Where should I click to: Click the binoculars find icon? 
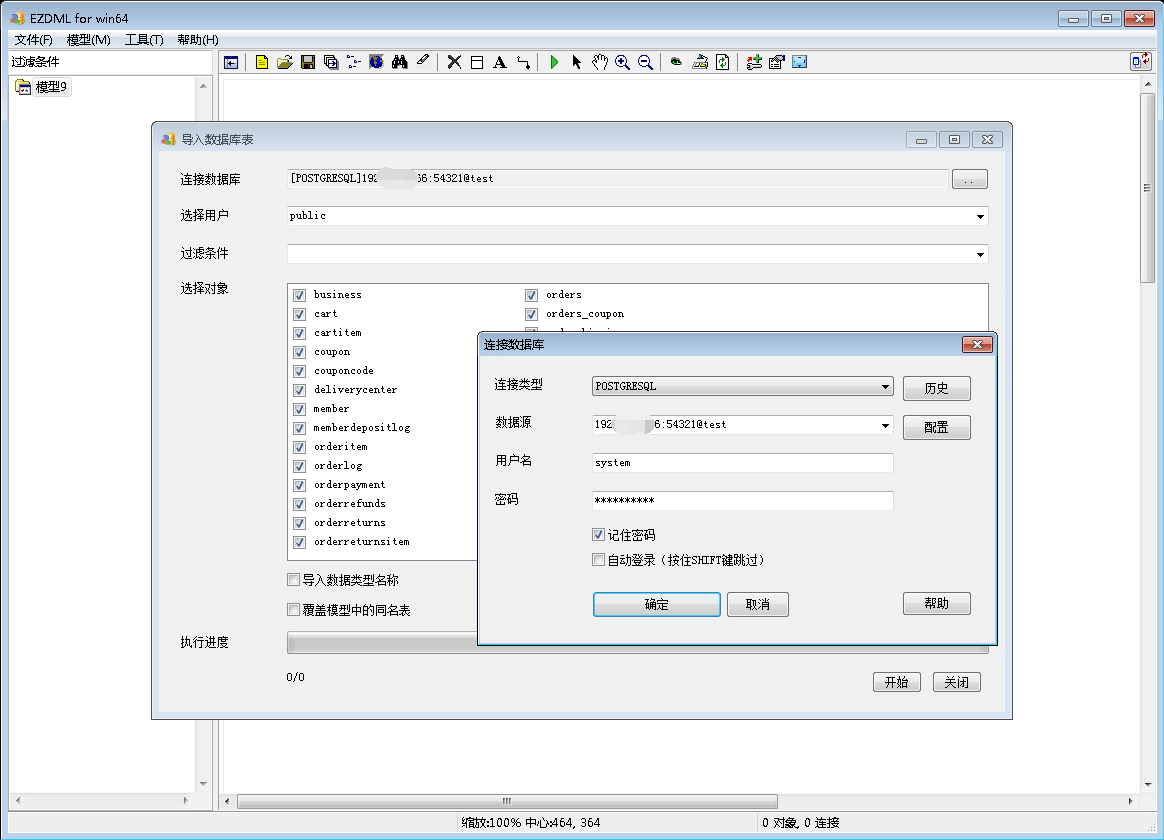tap(399, 62)
